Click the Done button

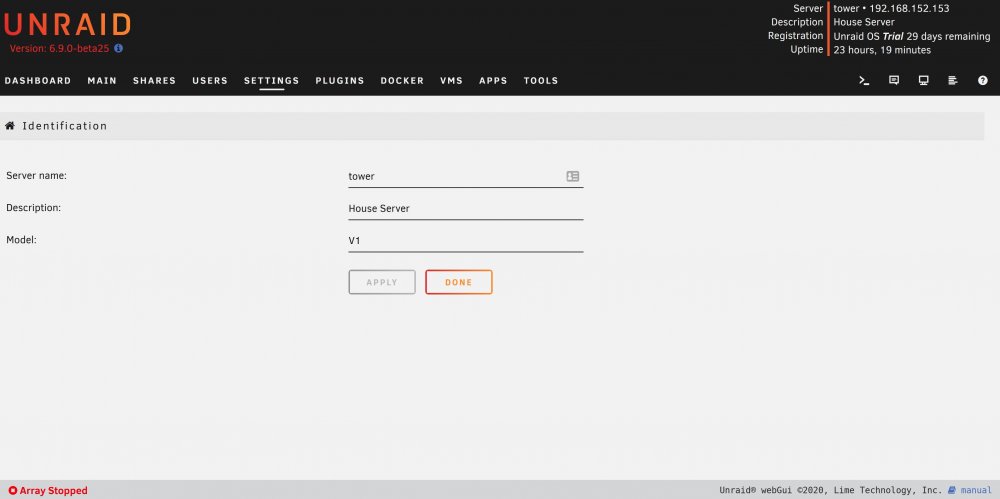click(459, 282)
